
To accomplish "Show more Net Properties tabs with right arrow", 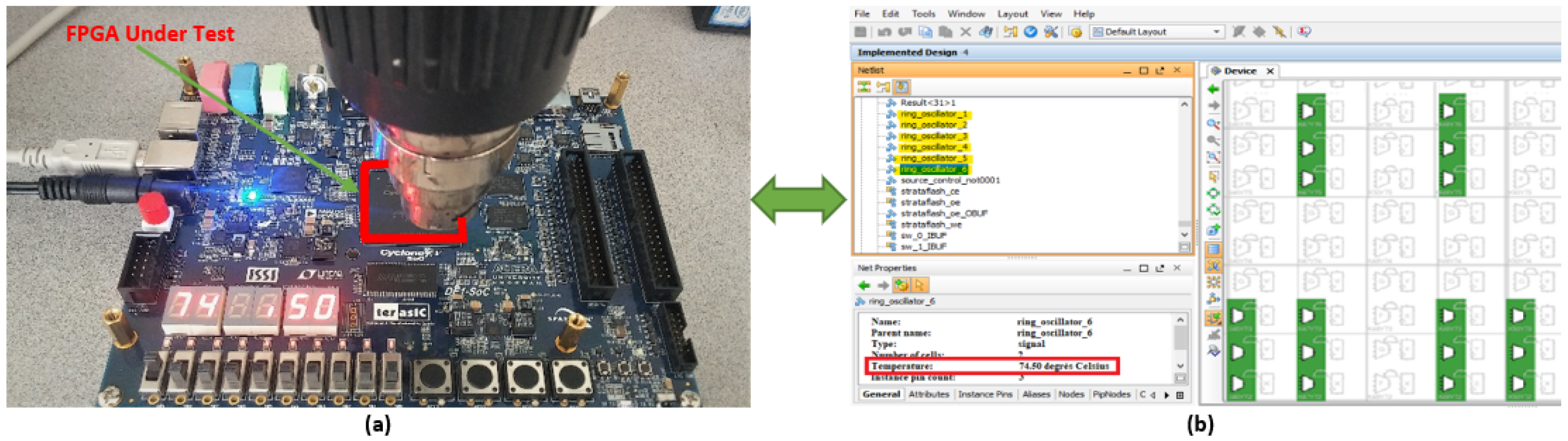I will 1167,395.
